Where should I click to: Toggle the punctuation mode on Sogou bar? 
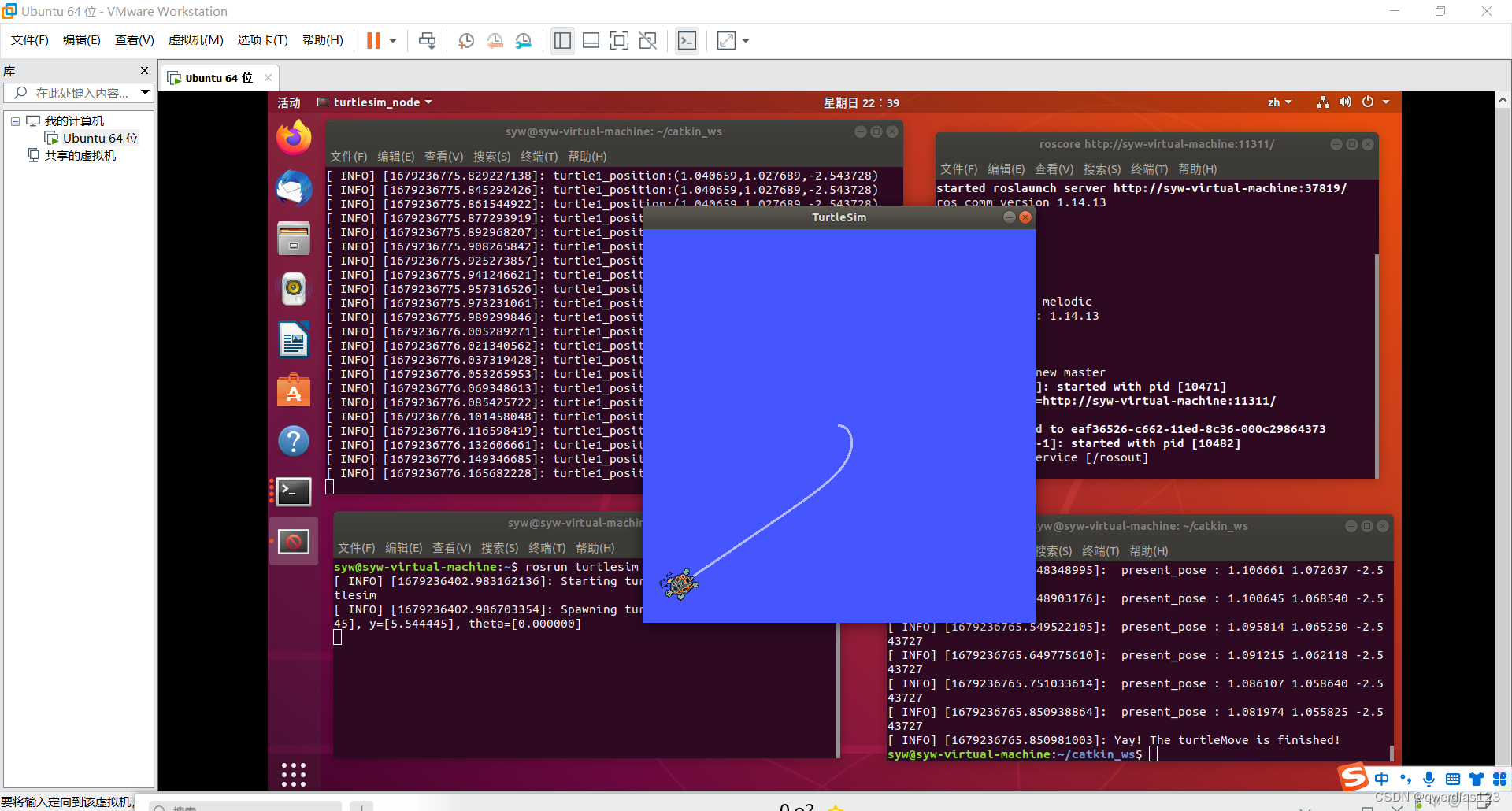(x=1406, y=780)
